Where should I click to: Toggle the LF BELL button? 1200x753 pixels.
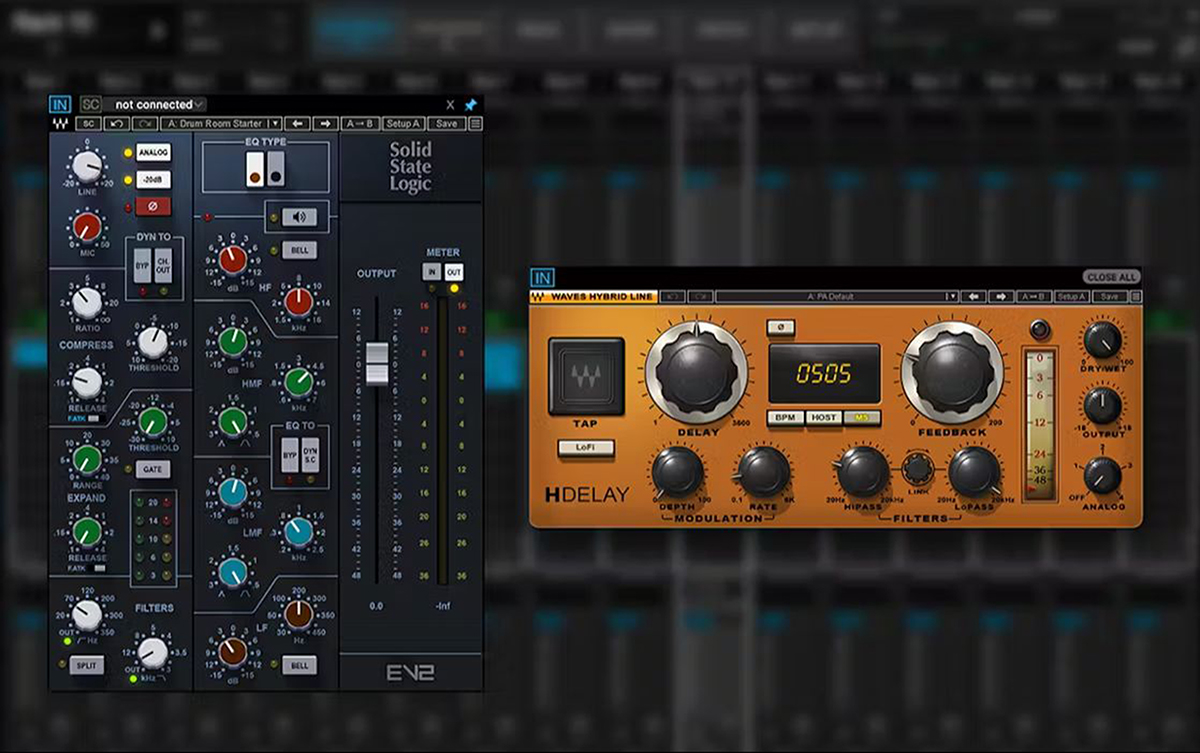pyautogui.click(x=299, y=665)
